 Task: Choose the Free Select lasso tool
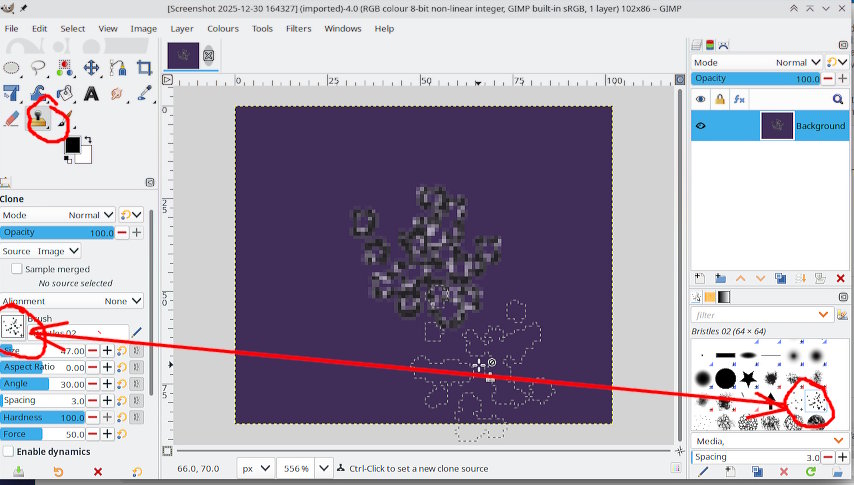(38, 68)
